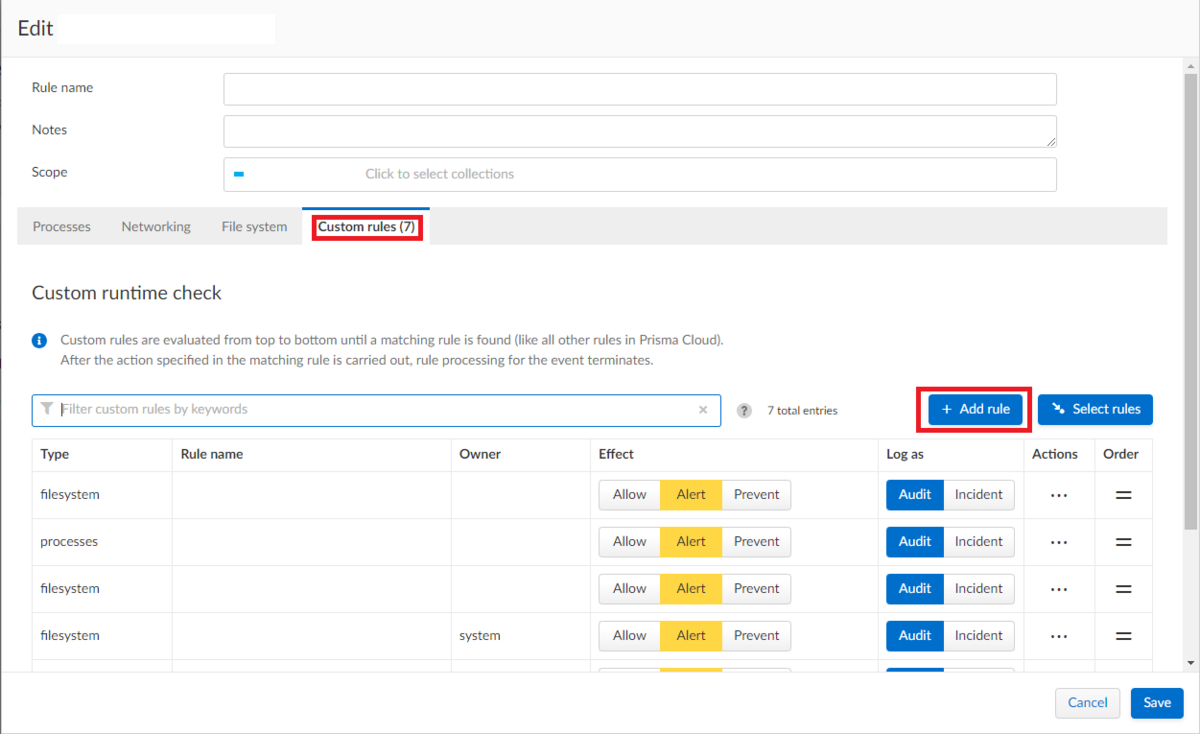
Task: Click the 'Custom runtime check' heading
Action: click(x=127, y=293)
